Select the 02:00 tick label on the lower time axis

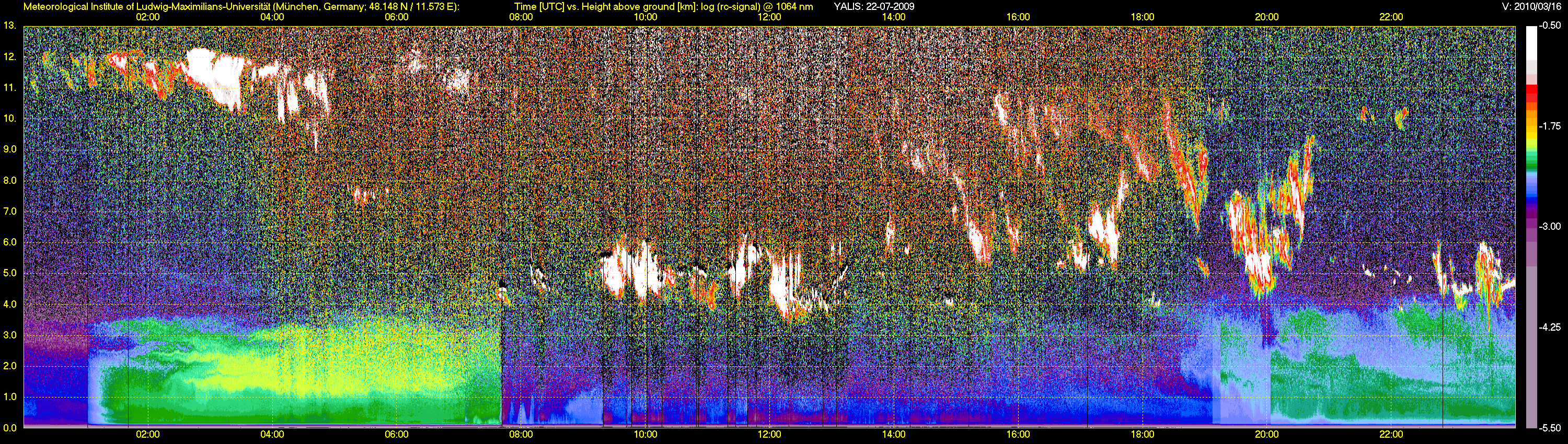coord(147,434)
